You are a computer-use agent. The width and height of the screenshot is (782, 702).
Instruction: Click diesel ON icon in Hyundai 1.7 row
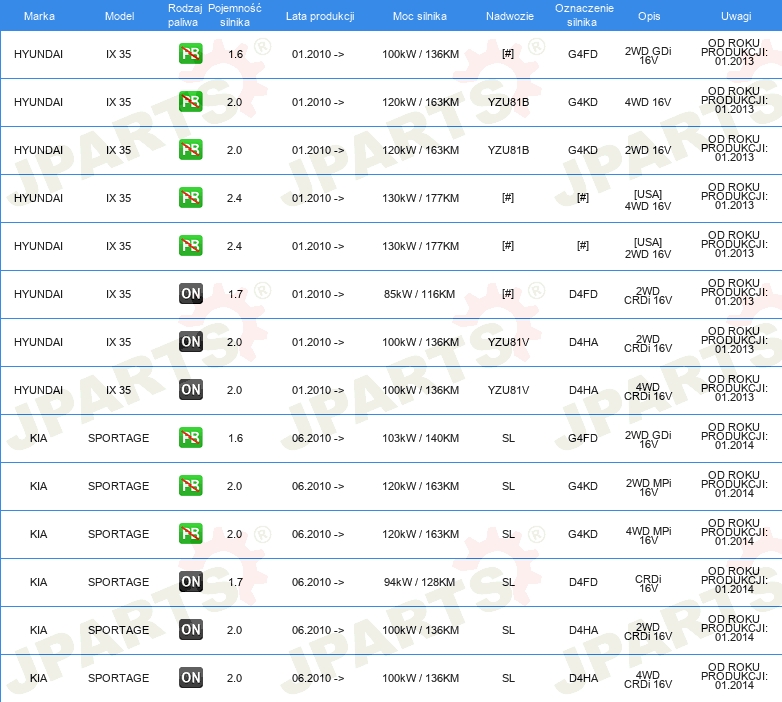click(190, 294)
